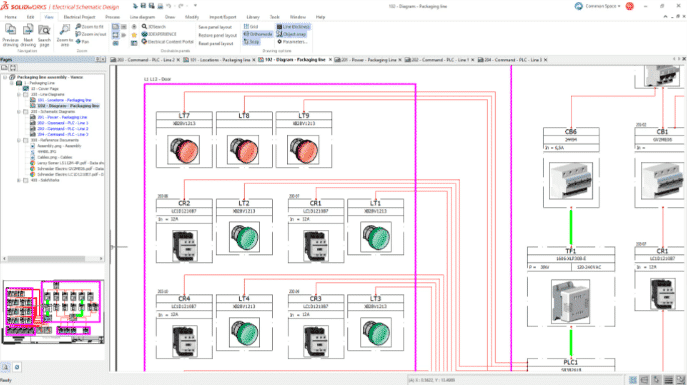Screen dimensions: 687x385
Task: Open 3DEXPERIENCE panel
Action: click(159, 34)
